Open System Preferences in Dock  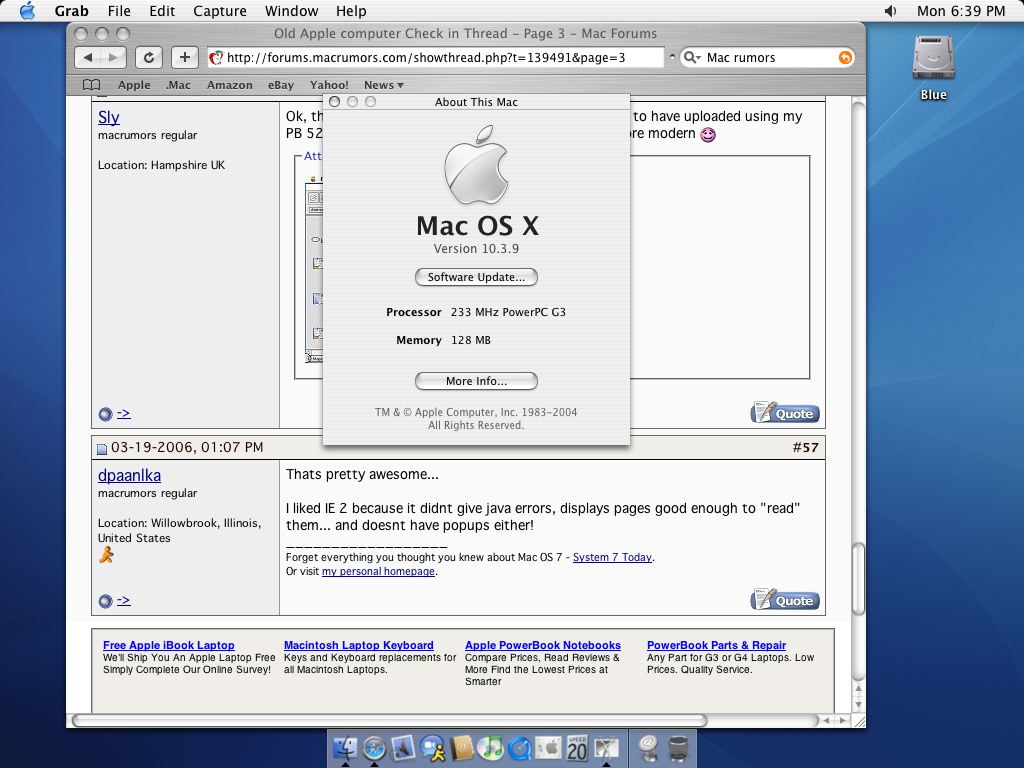tap(549, 747)
